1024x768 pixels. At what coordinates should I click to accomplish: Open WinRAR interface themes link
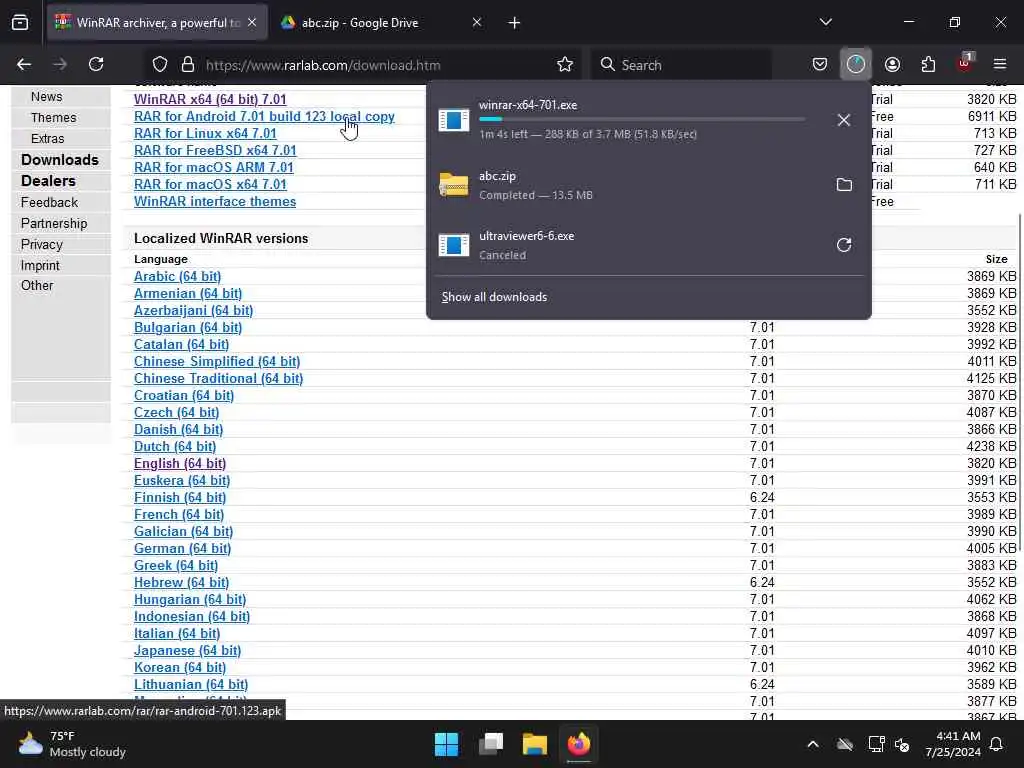coord(215,201)
